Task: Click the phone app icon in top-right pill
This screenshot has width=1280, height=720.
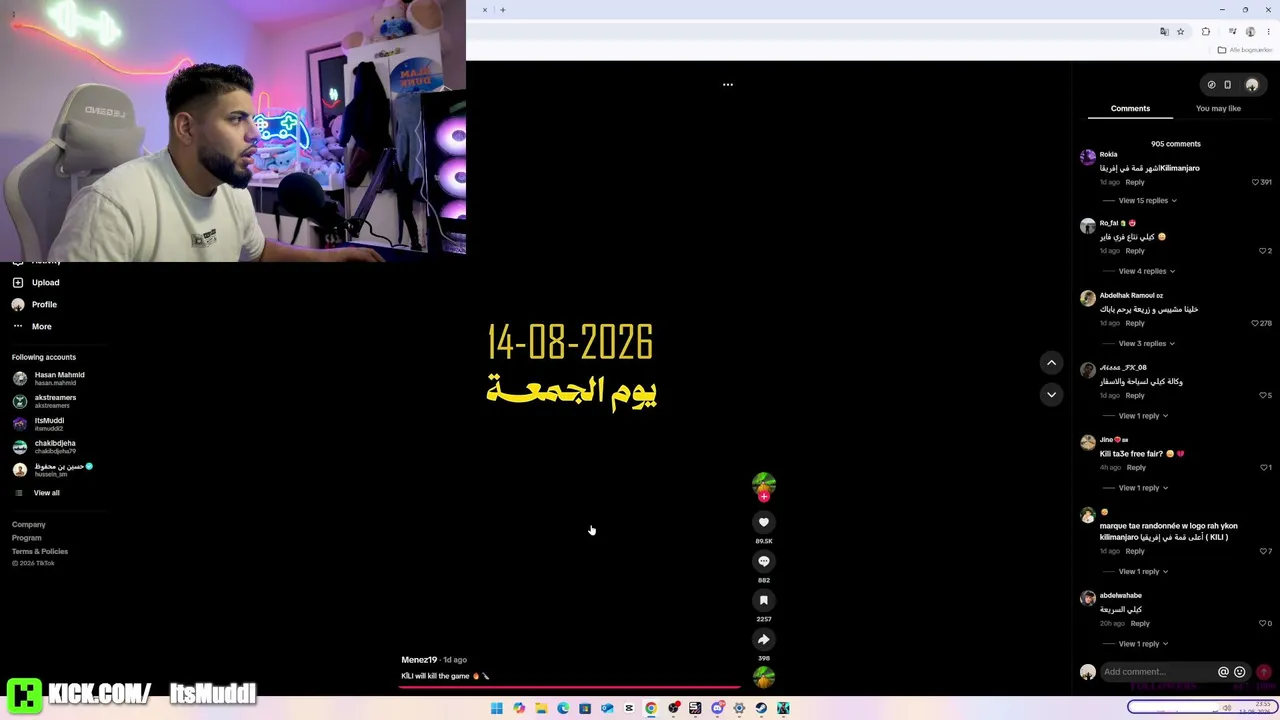Action: pos(1228,85)
